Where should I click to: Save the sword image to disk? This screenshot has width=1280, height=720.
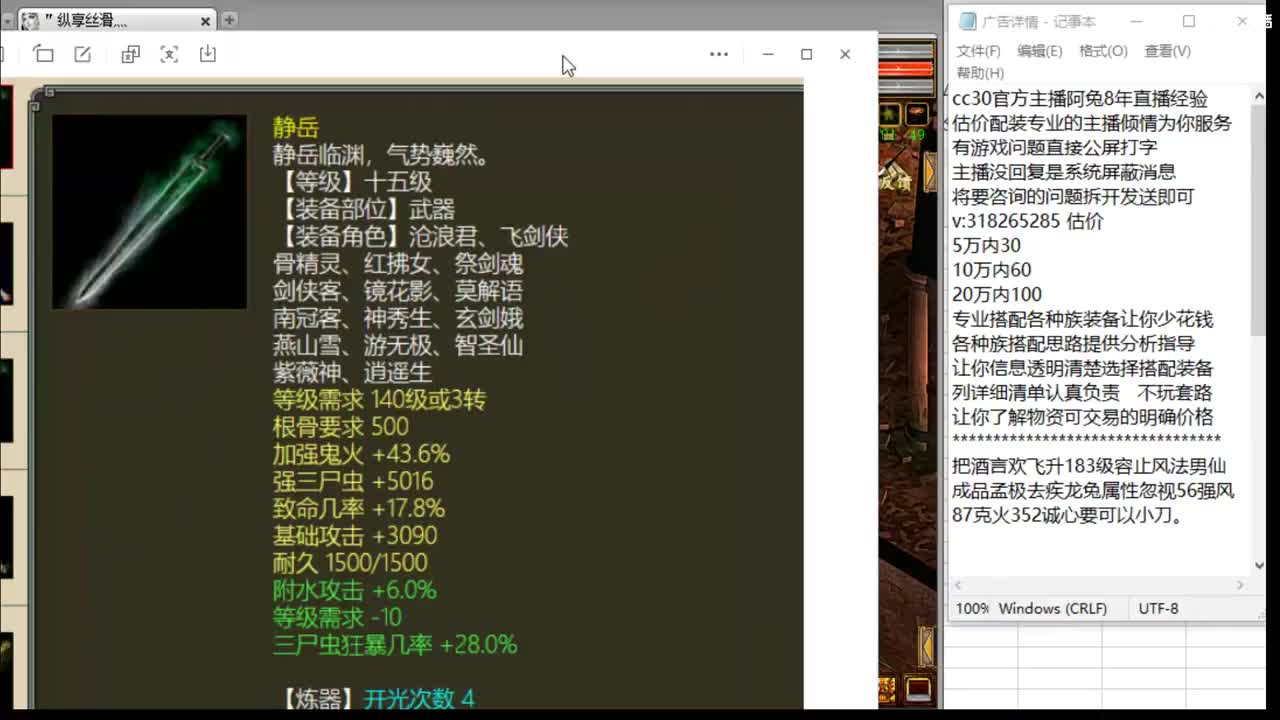point(208,55)
